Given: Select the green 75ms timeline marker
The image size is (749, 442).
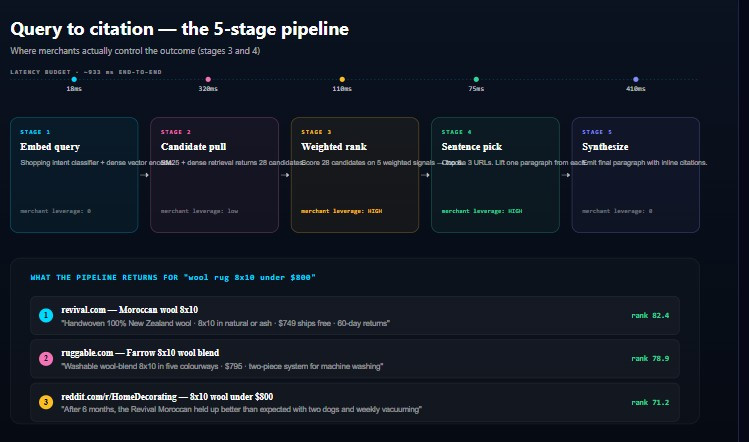Looking at the screenshot, I should [476, 79].
